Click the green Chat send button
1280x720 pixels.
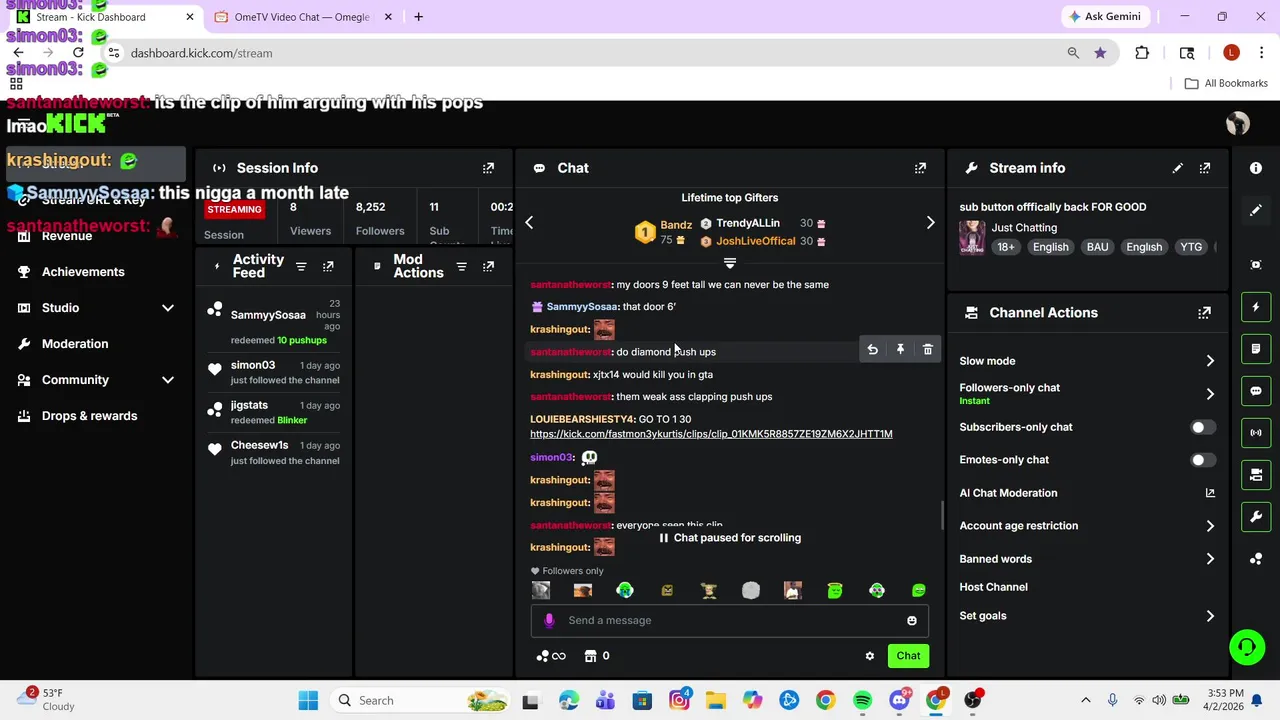pos(908,656)
